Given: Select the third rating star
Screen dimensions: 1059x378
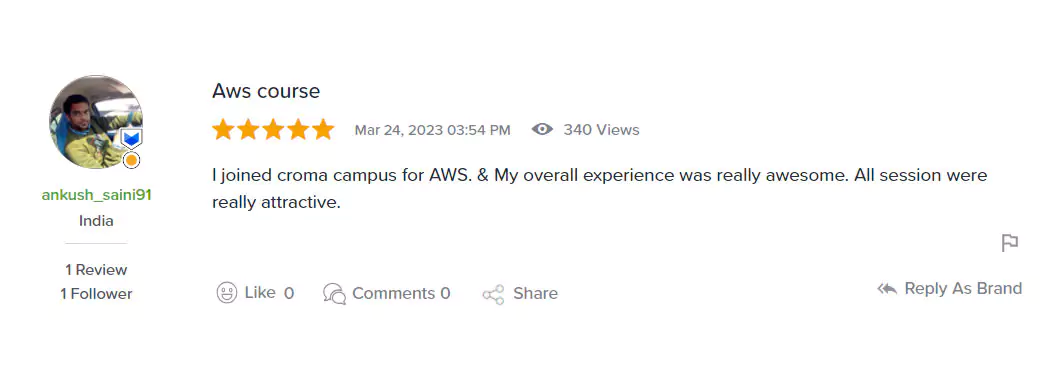Looking at the screenshot, I should tap(273, 129).
